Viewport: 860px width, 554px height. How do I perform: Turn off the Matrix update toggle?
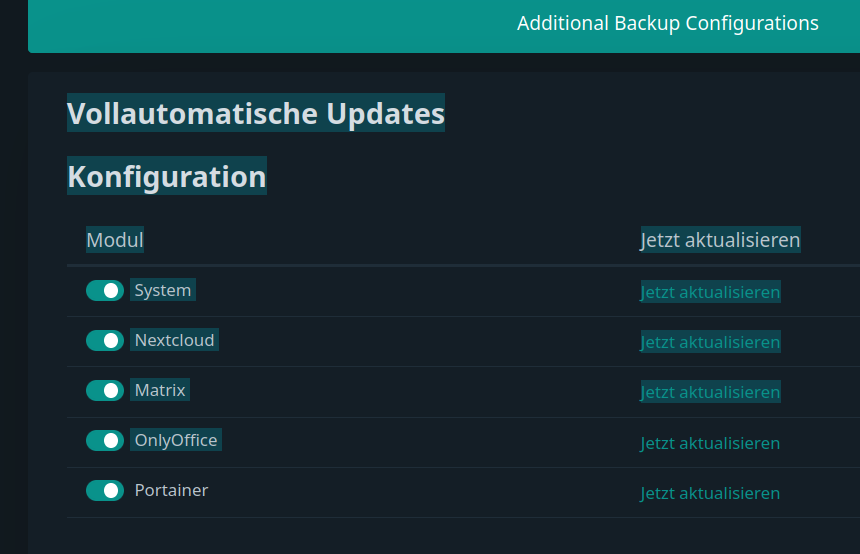coord(105,390)
